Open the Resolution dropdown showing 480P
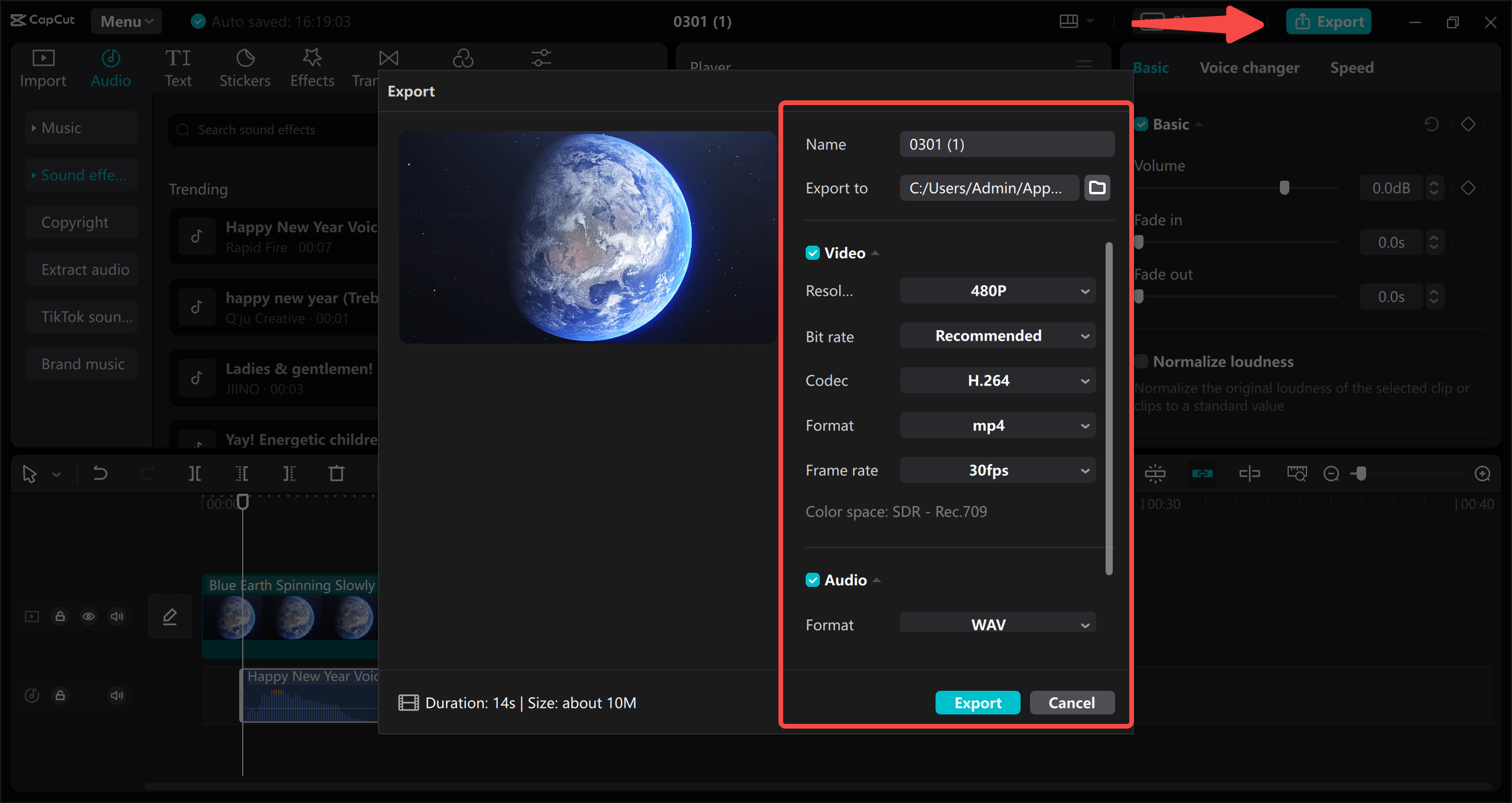The image size is (1512, 803). click(x=997, y=290)
